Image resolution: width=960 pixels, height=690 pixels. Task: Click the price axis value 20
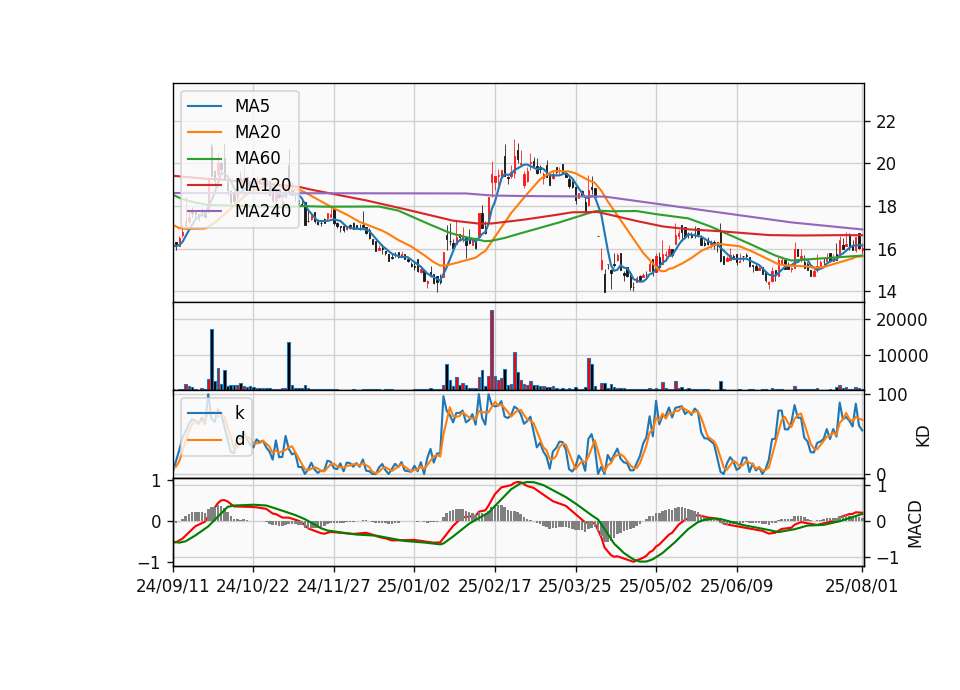(886, 164)
